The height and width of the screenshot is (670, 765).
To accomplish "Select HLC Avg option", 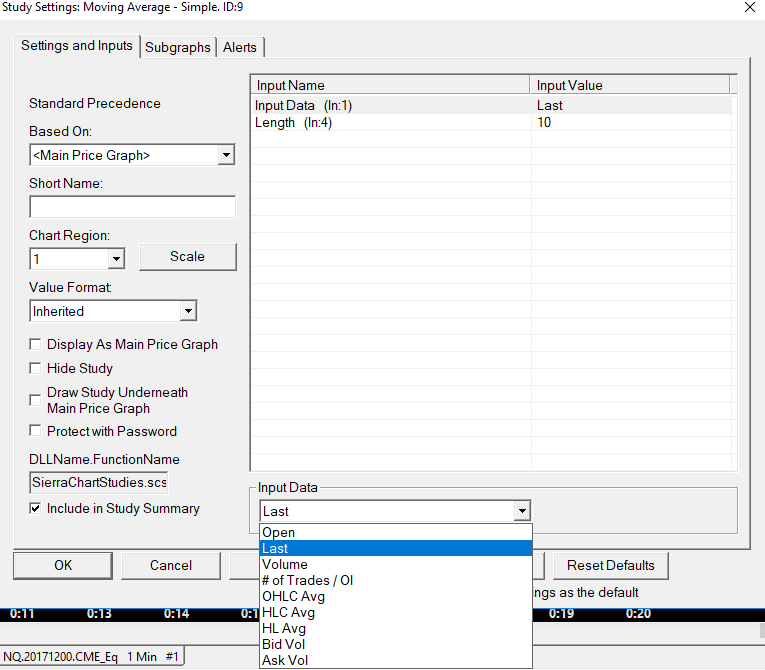I will click(396, 612).
